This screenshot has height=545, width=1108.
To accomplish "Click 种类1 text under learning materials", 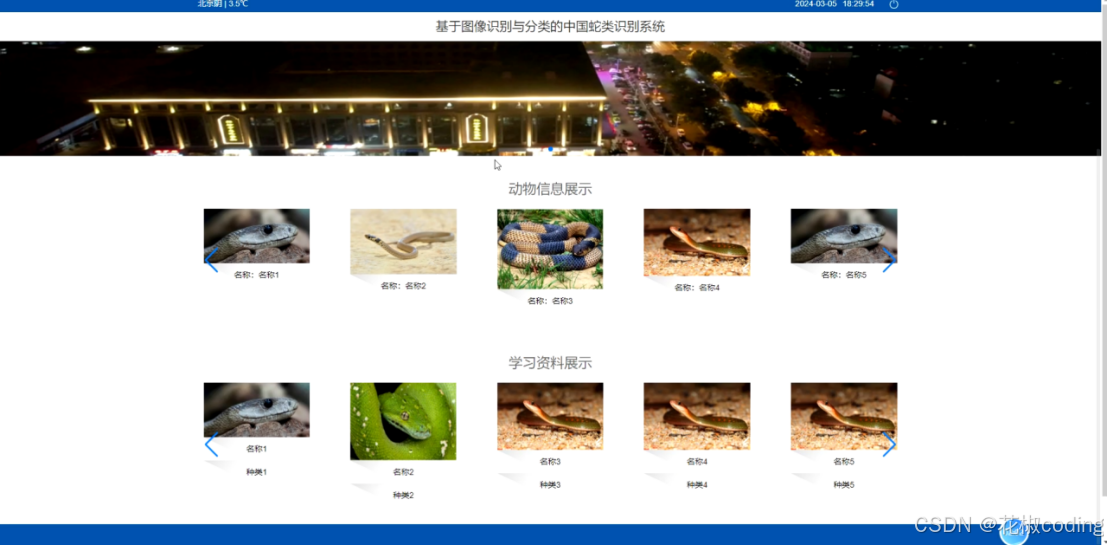I will [x=257, y=472].
